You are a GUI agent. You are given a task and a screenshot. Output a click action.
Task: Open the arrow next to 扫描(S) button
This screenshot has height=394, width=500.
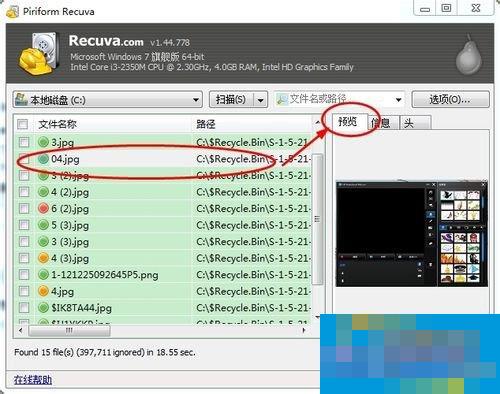[261, 100]
